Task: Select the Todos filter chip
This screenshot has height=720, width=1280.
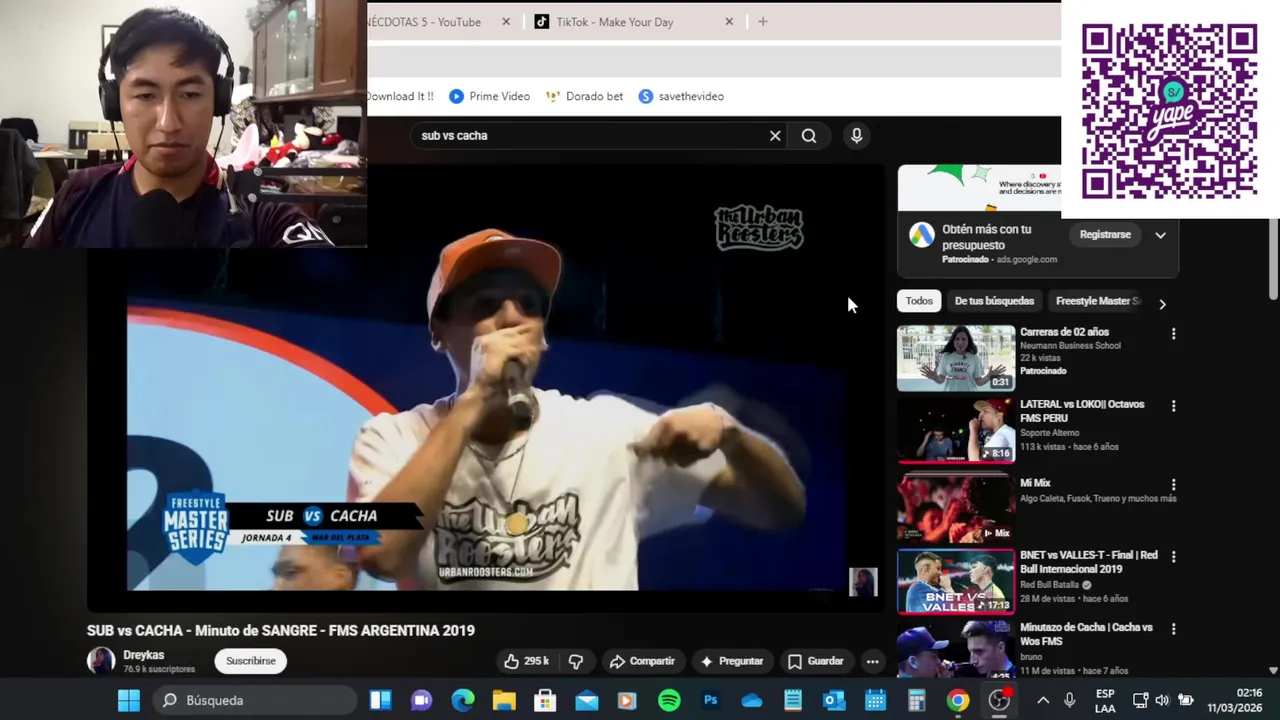Action: tap(919, 301)
